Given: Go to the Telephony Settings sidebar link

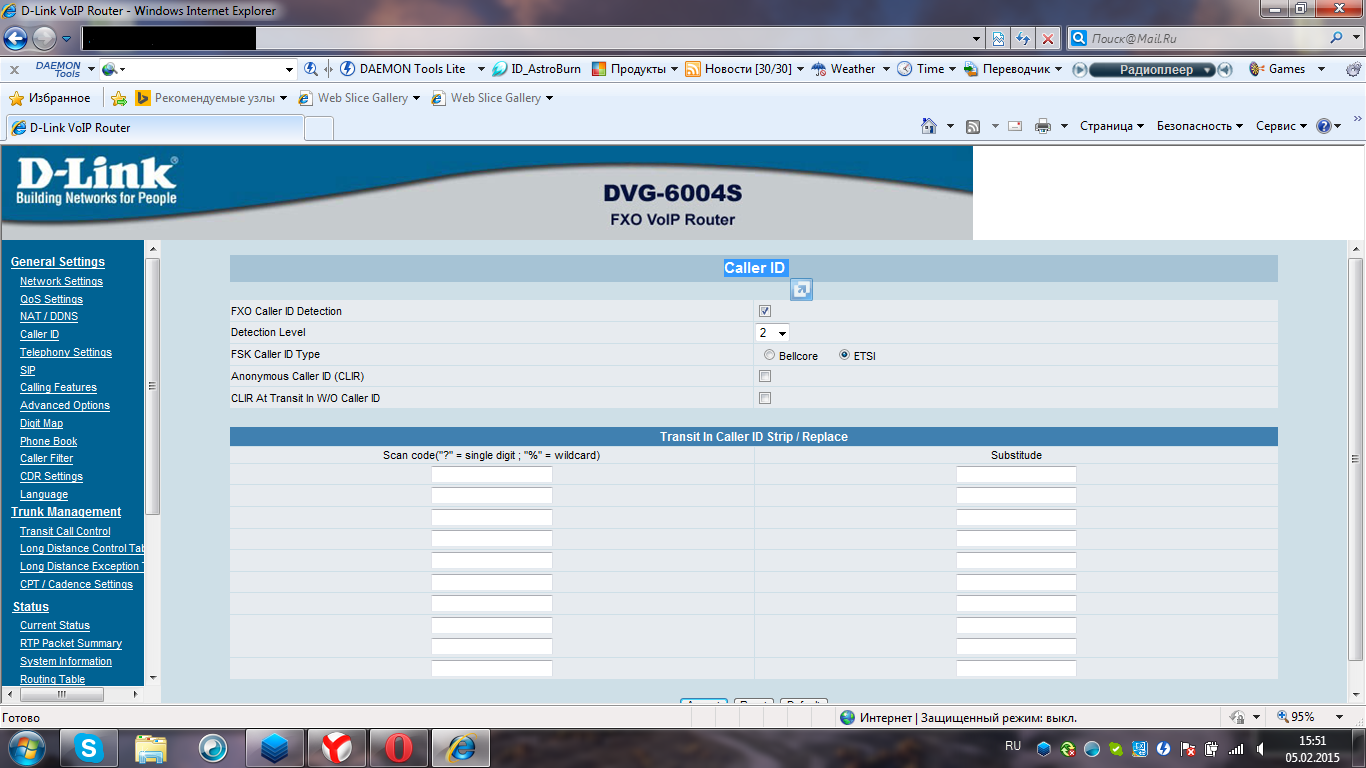Looking at the screenshot, I should tap(66, 353).
